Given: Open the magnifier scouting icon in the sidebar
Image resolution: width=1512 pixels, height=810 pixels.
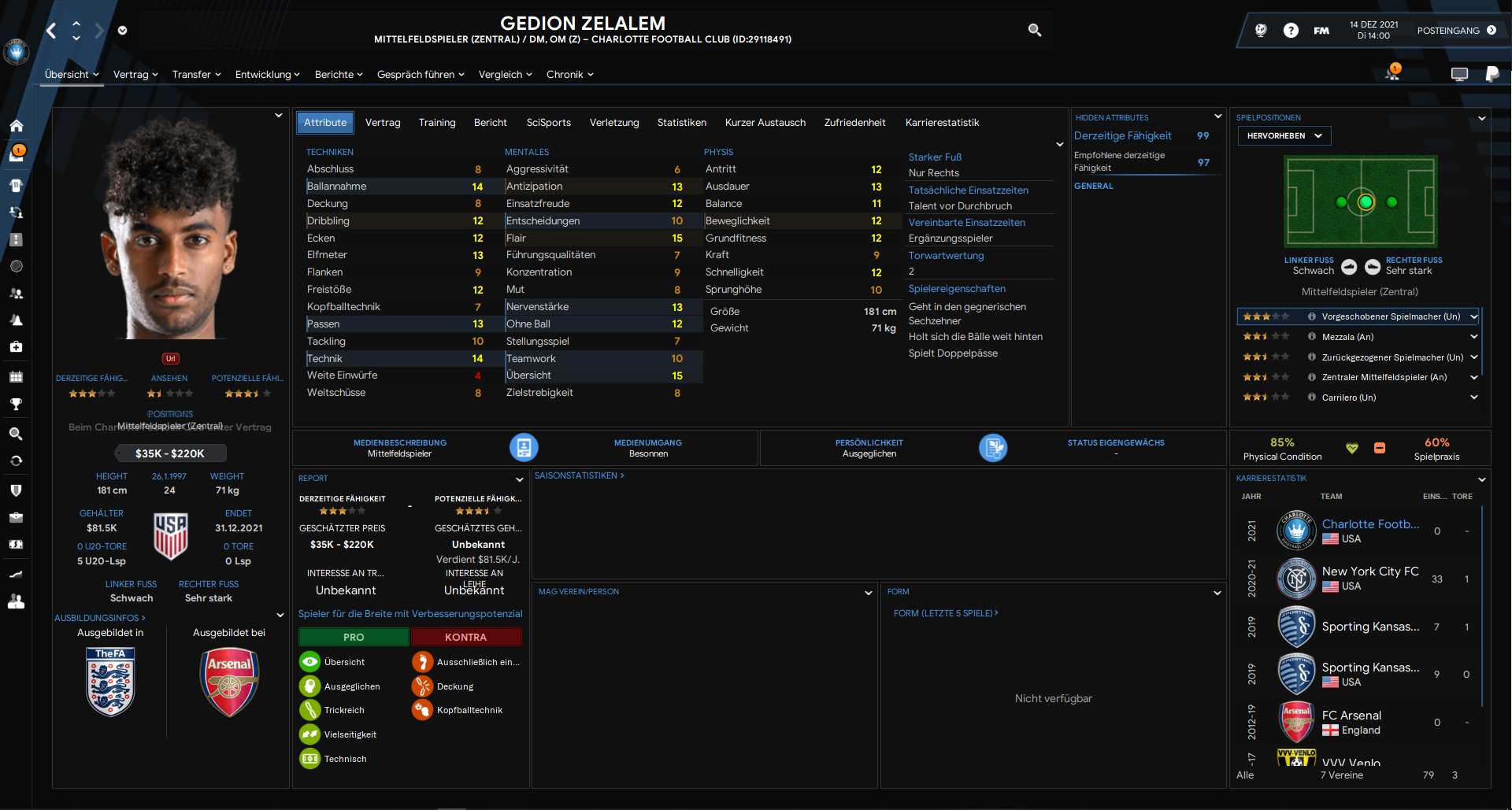Looking at the screenshot, I should pos(16,434).
